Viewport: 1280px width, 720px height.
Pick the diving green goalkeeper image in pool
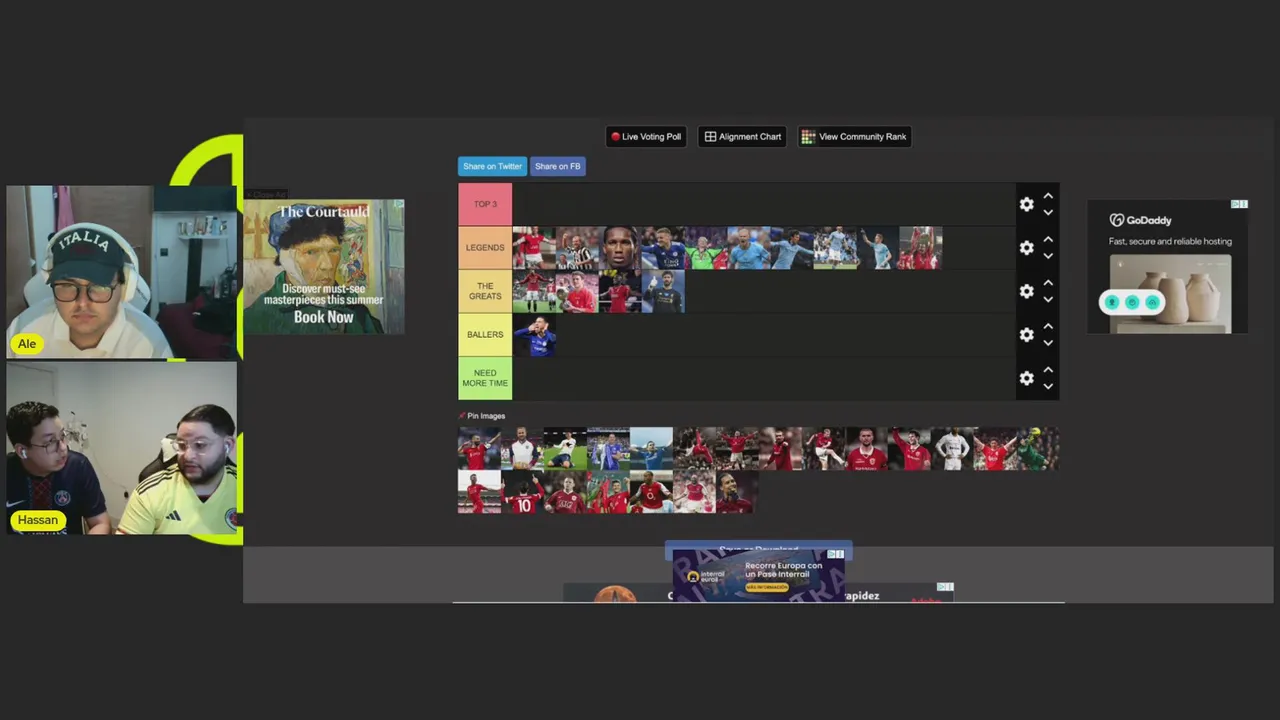click(x=1038, y=449)
